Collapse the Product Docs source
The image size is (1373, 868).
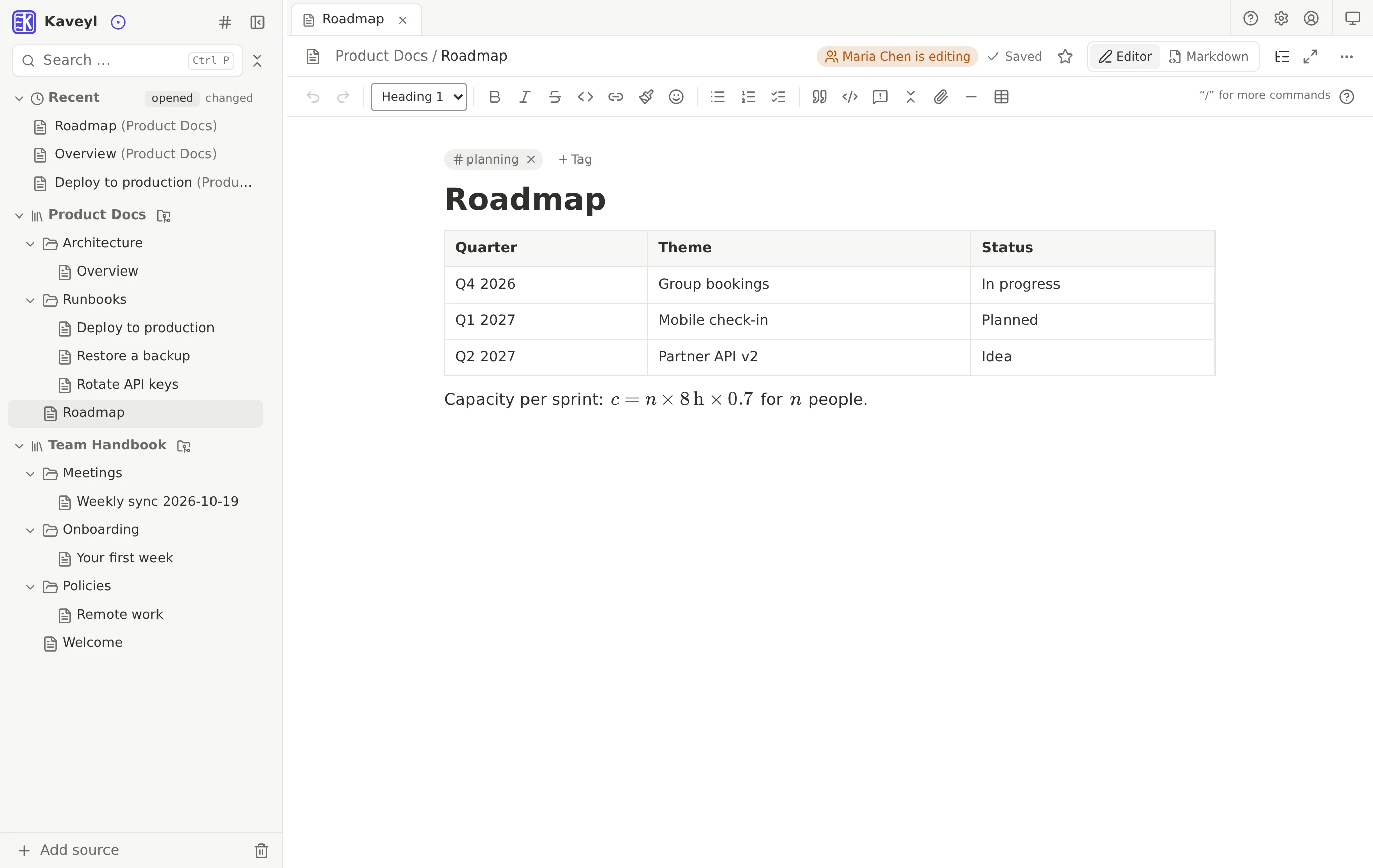pyautogui.click(x=19, y=215)
